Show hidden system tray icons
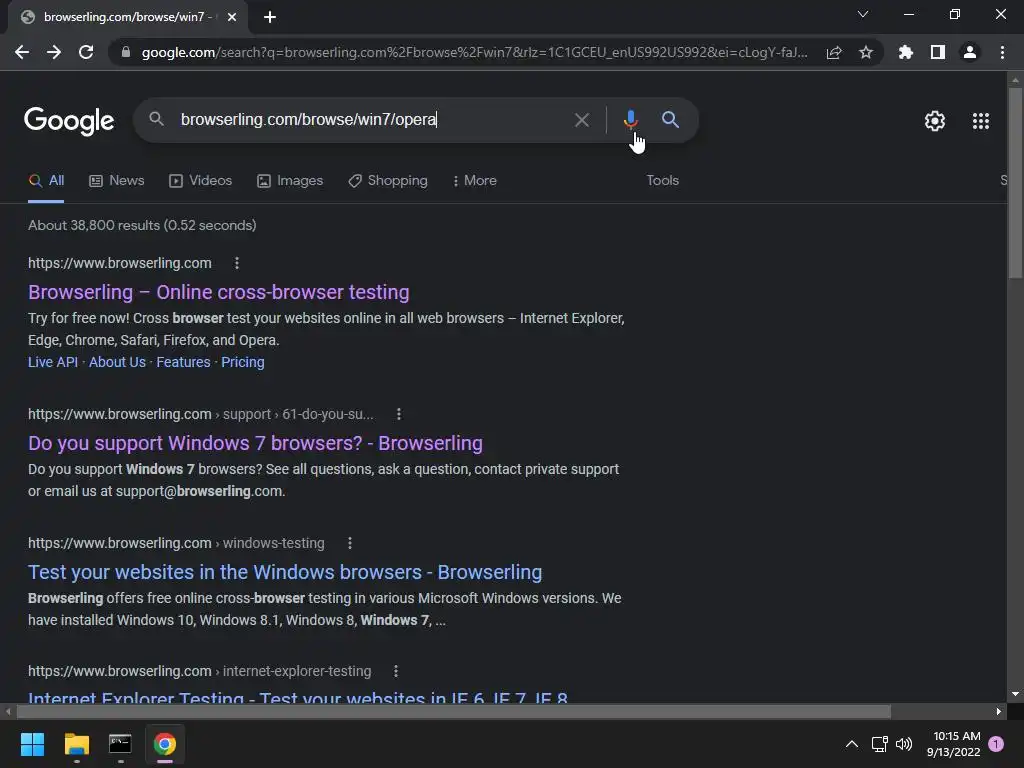Screen dimensions: 1024x768 coord(852,744)
